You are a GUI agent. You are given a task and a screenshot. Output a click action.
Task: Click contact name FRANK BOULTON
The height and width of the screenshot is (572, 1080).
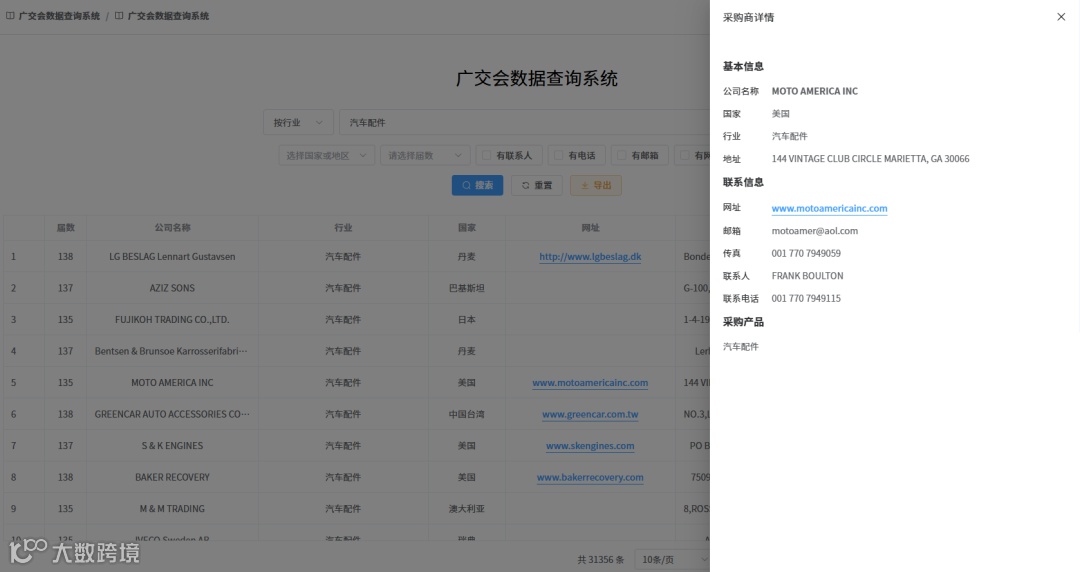807,276
